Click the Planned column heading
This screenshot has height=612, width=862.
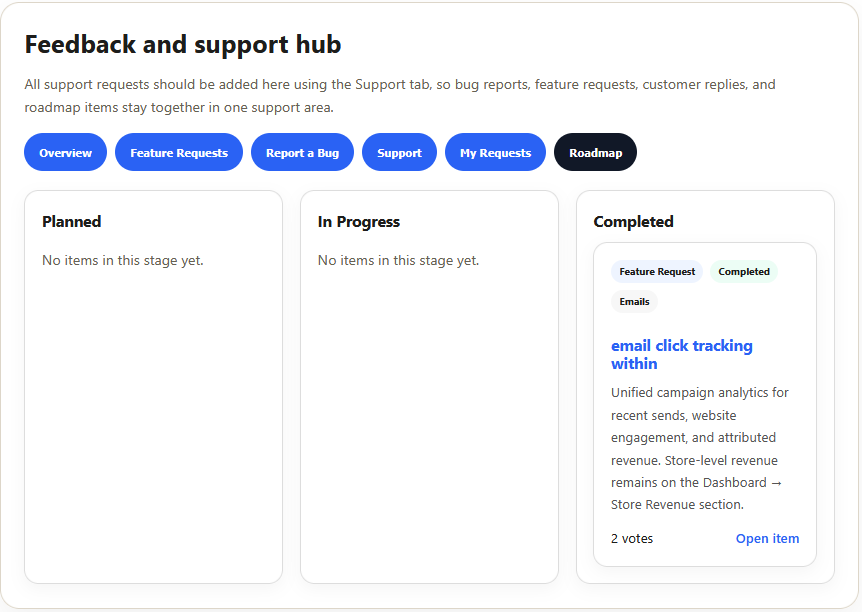coord(71,222)
